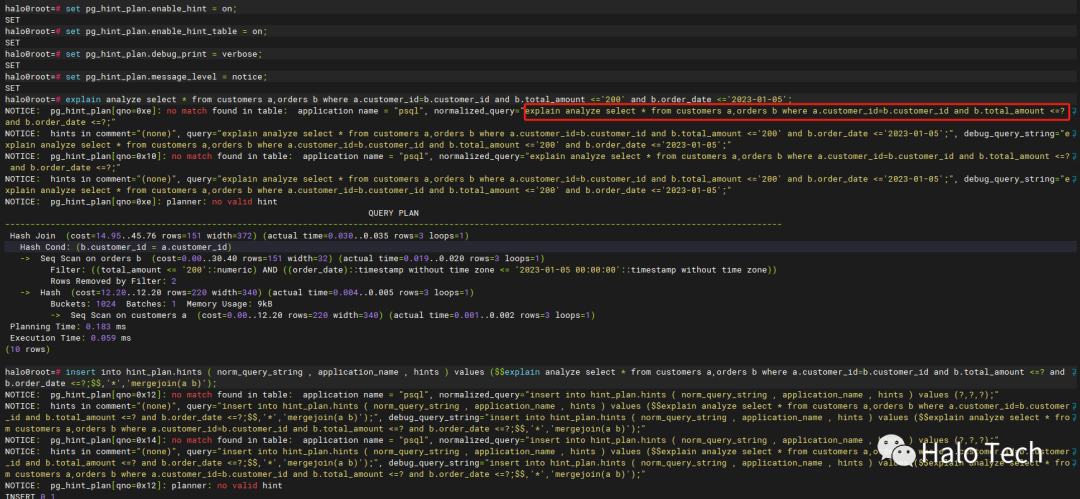Click 'actual time=0.019..0.020' value
Image resolution: width=1080 pixels, height=499 pixels.
coord(403,258)
